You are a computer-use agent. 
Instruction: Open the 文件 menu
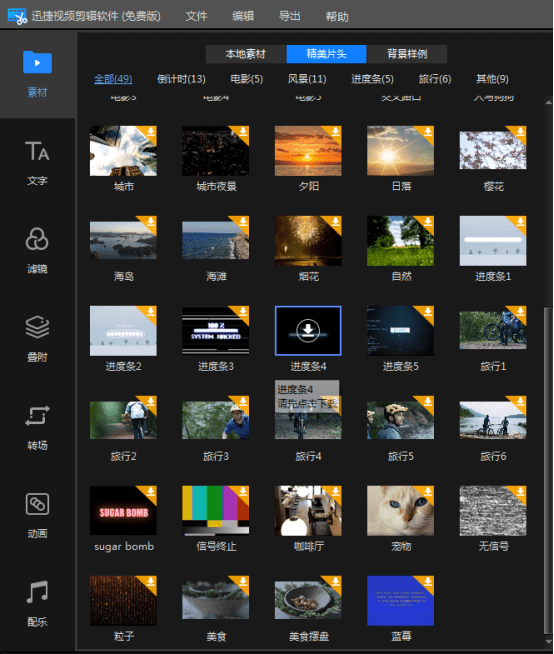pyautogui.click(x=196, y=16)
